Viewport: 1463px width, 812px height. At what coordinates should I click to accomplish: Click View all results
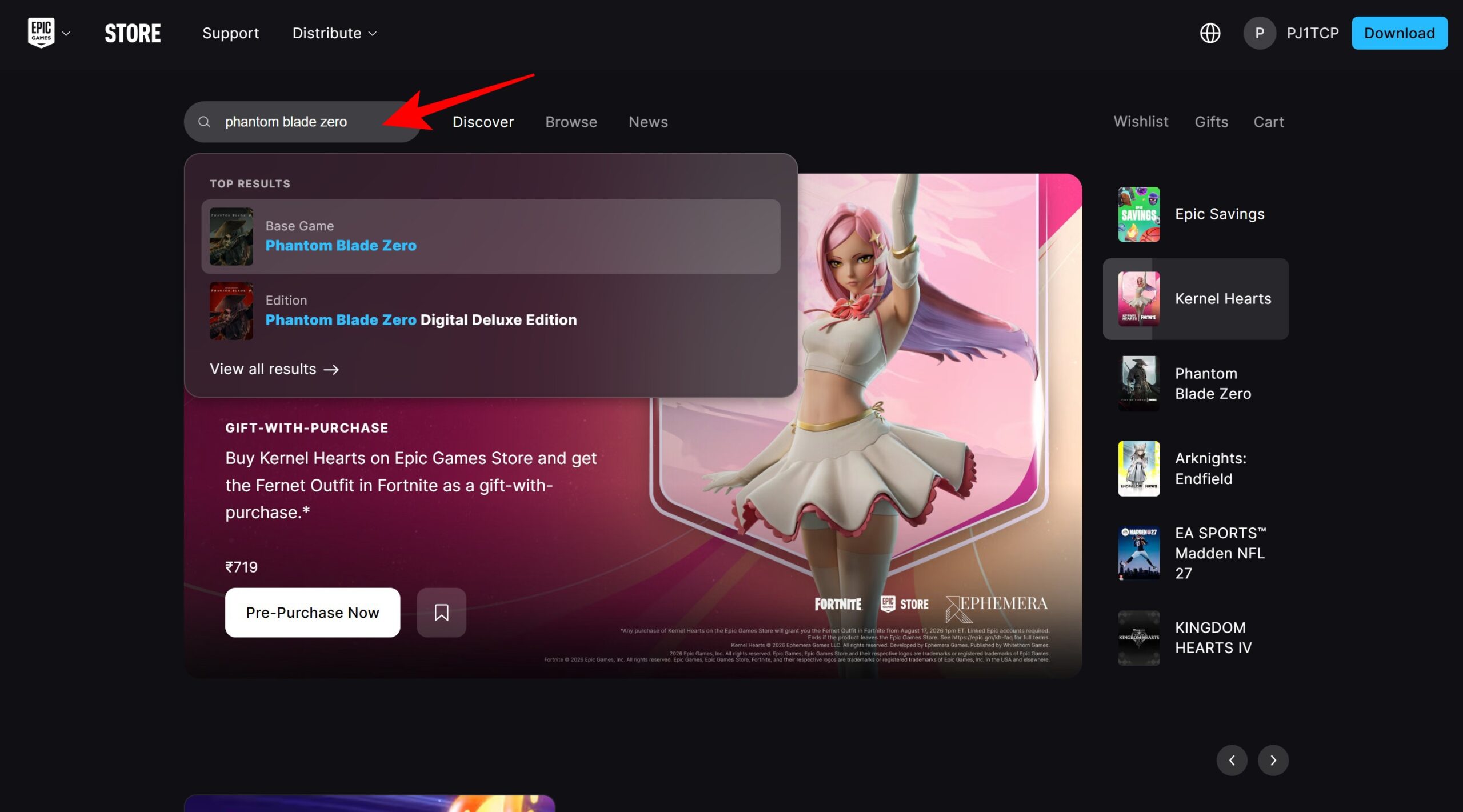(274, 369)
